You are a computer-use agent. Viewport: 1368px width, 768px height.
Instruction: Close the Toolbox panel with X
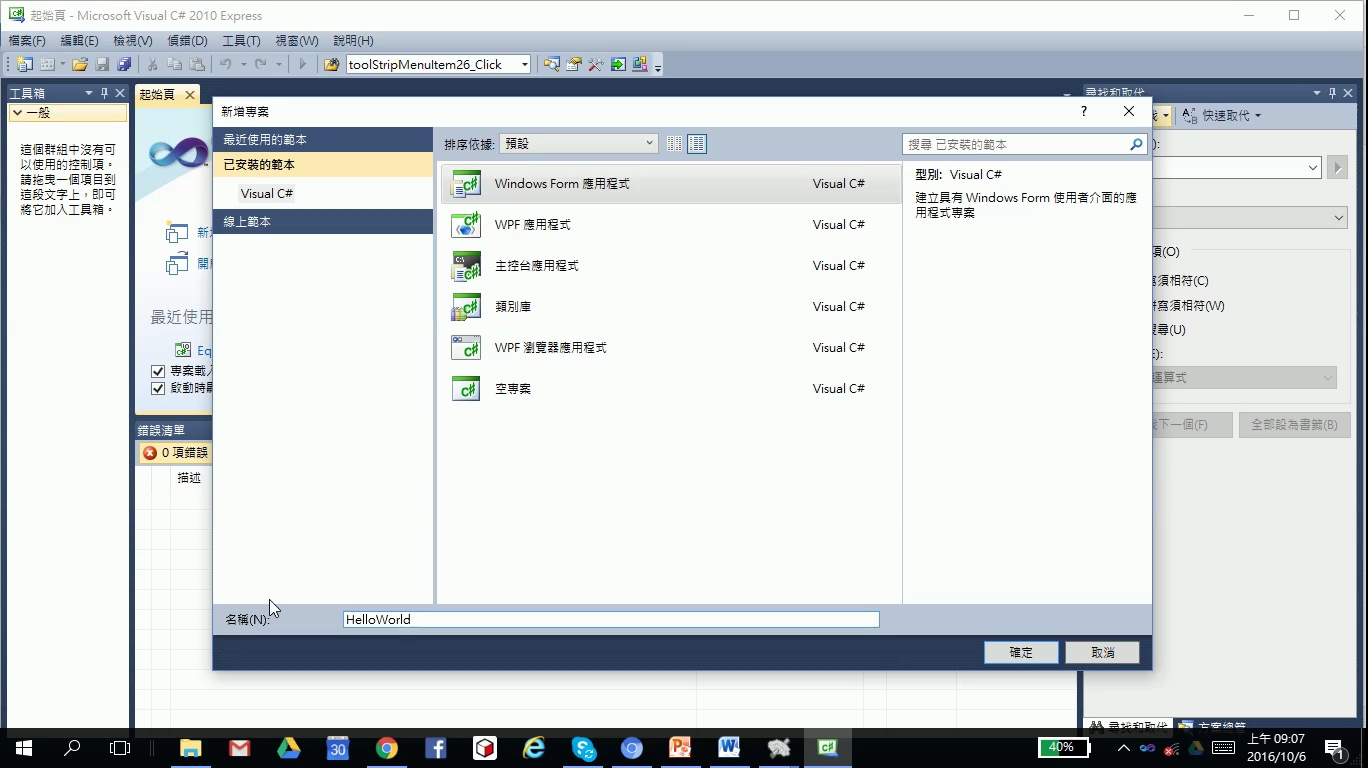pos(120,93)
